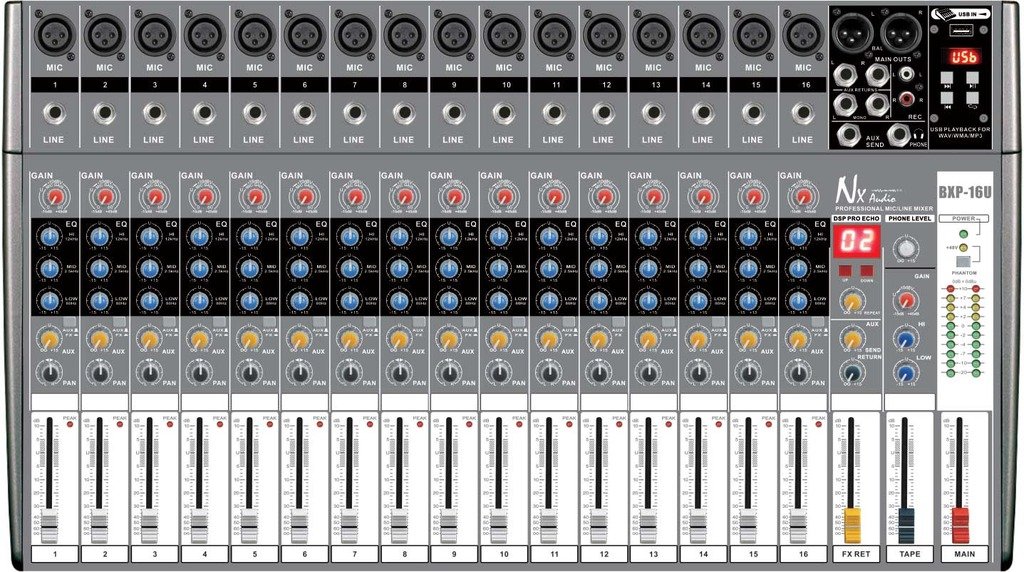Toggle the +48V PHANTOM power switch
The width and height of the screenshot is (1024, 572).
tap(963, 261)
